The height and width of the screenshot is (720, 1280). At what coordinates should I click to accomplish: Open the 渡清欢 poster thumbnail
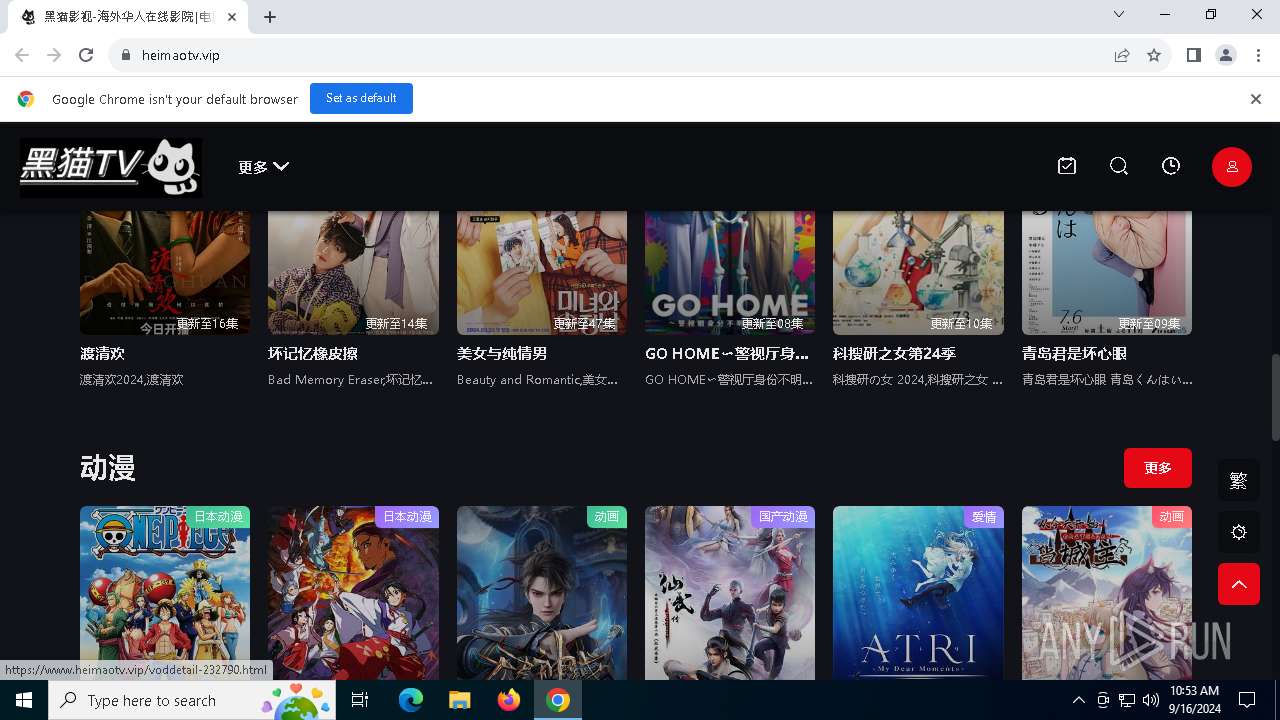(165, 273)
